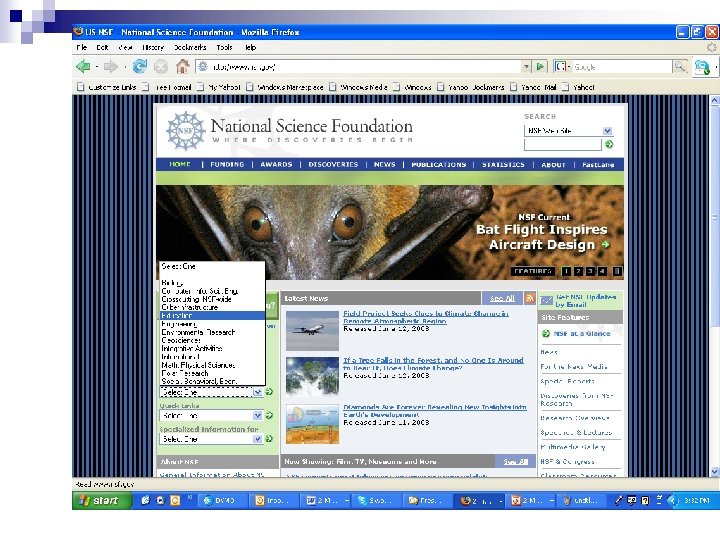The width and height of the screenshot is (720, 540).
Task: Choose Geosciences in the dropdown list
Action: click(x=212, y=340)
